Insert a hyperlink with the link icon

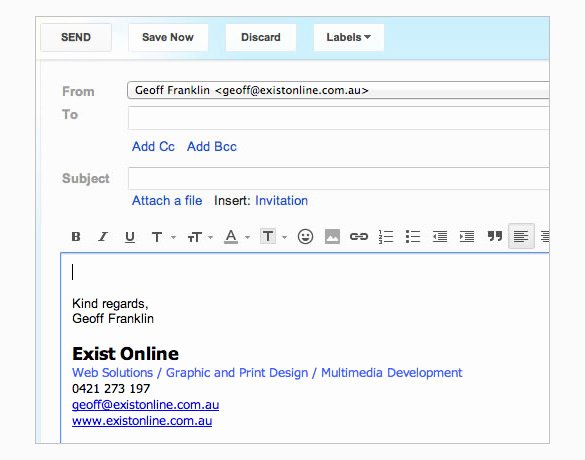click(359, 237)
